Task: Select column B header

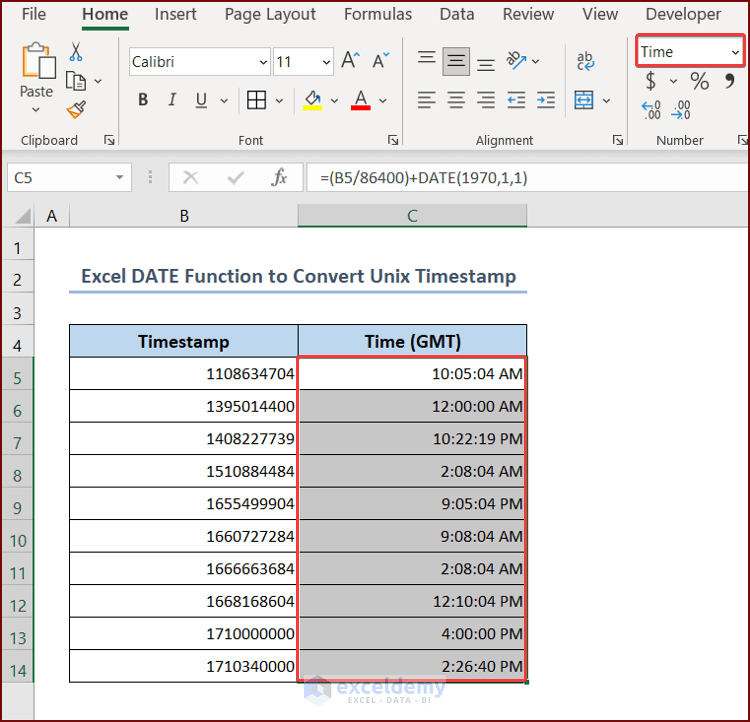Action: click(x=184, y=216)
